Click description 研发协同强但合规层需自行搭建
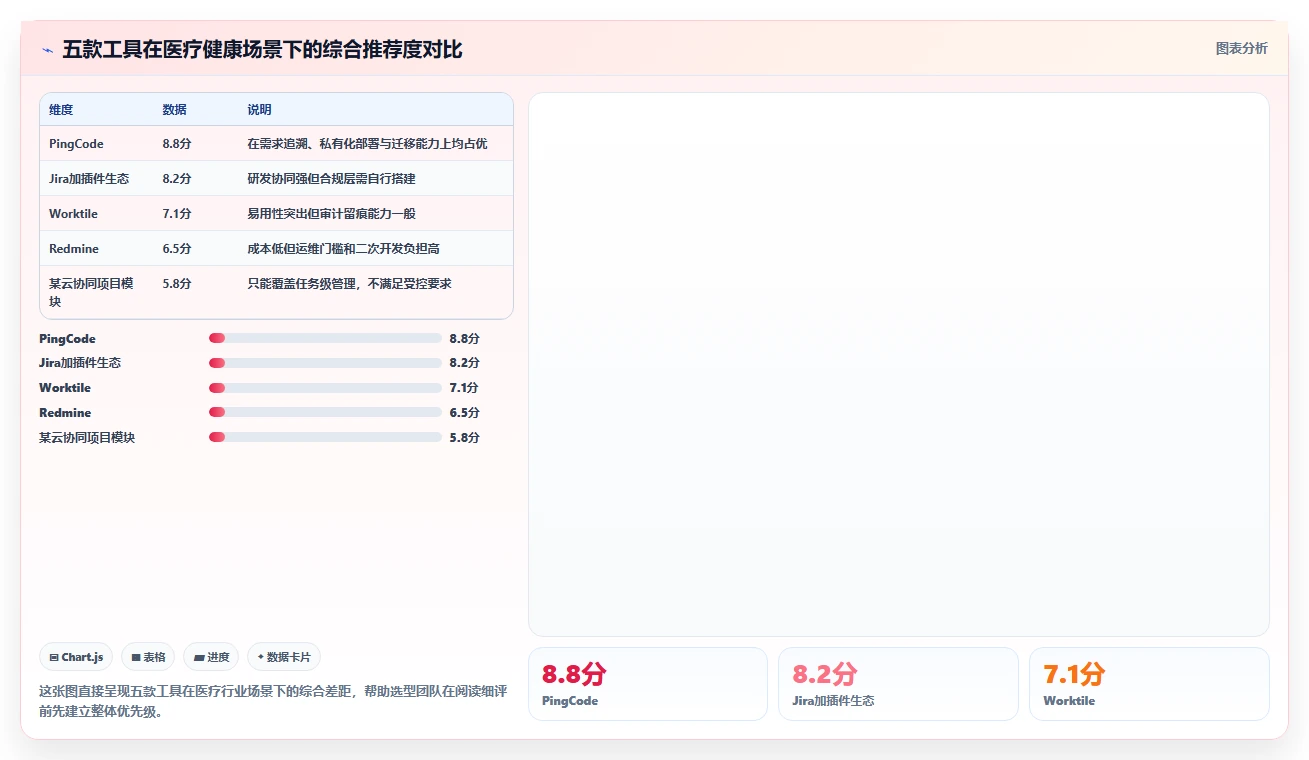Image resolution: width=1309 pixels, height=760 pixels. point(331,179)
